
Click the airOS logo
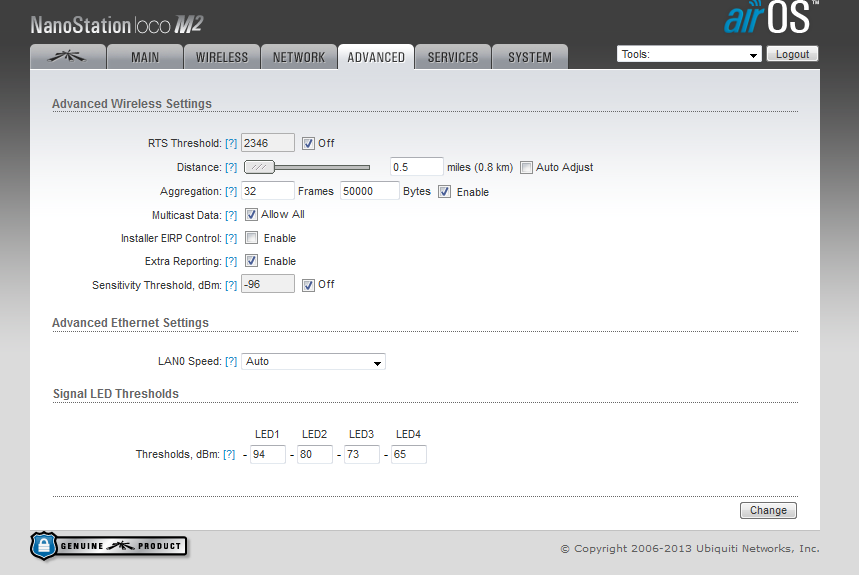770,18
